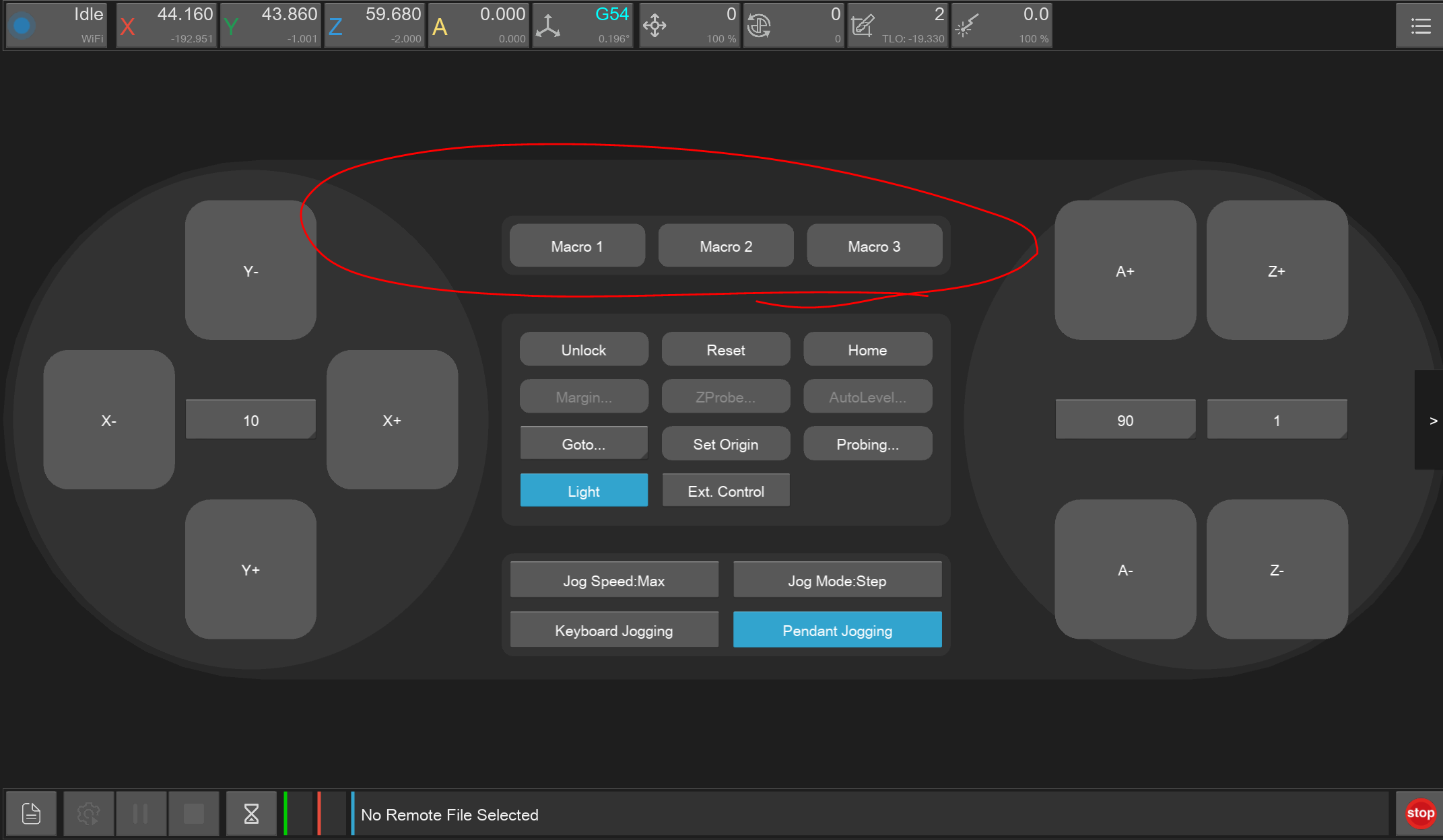
Task: Toggle Pendant Jogging off
Action: [x=837, y=630]
